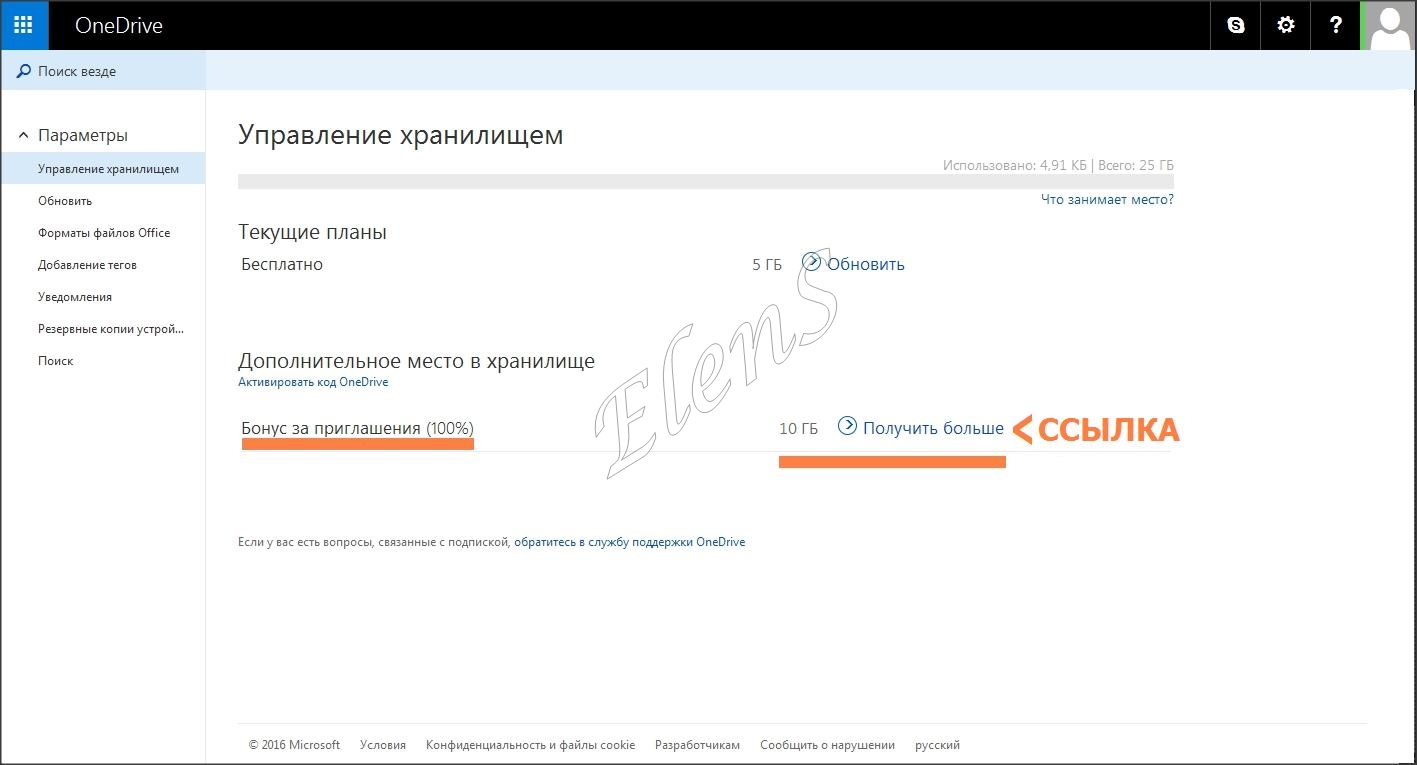Click the arrow icon beside Получить больше
The image size is (1417, 765).
pos(847,427)
